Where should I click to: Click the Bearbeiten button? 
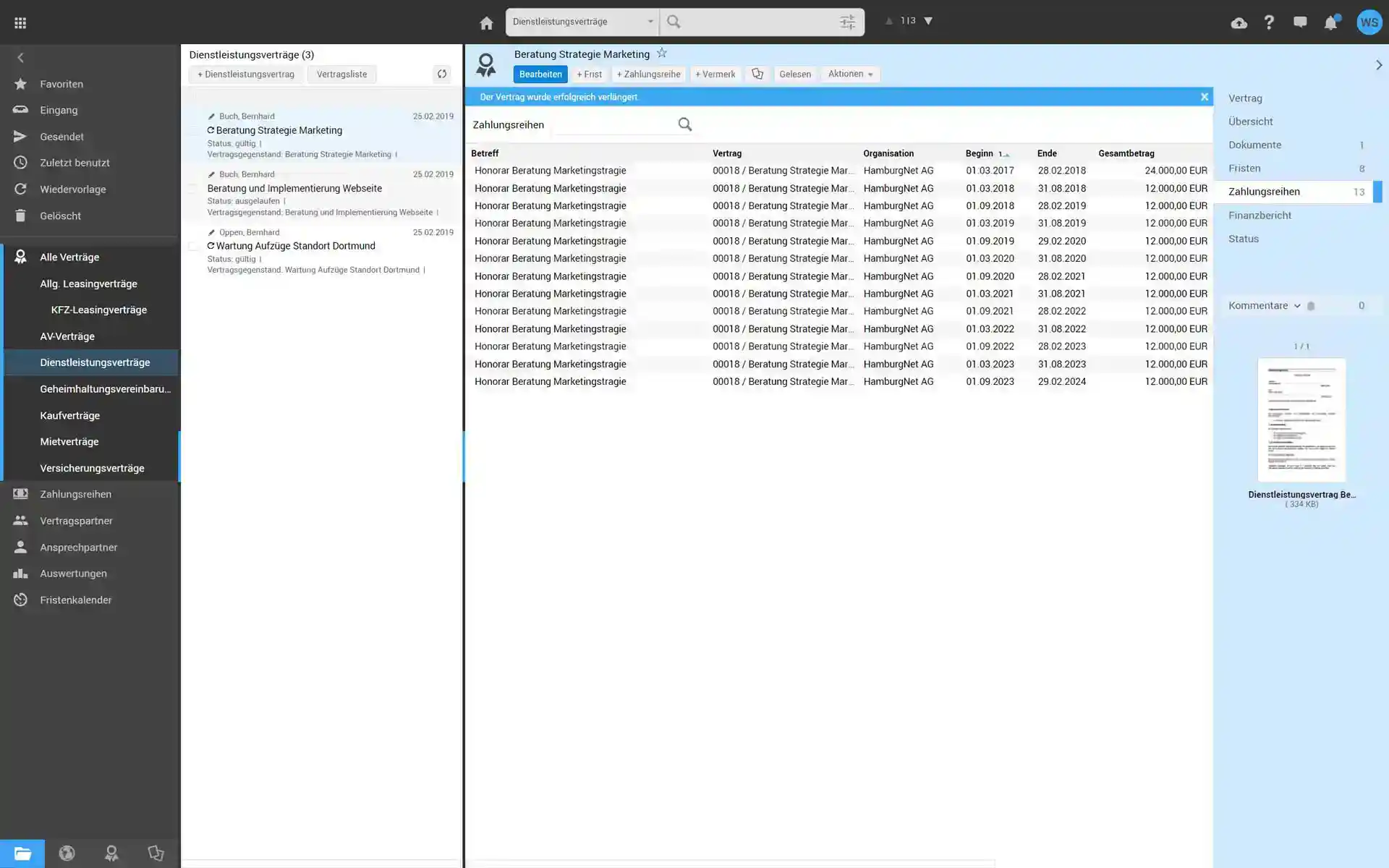tap(540, 74)
